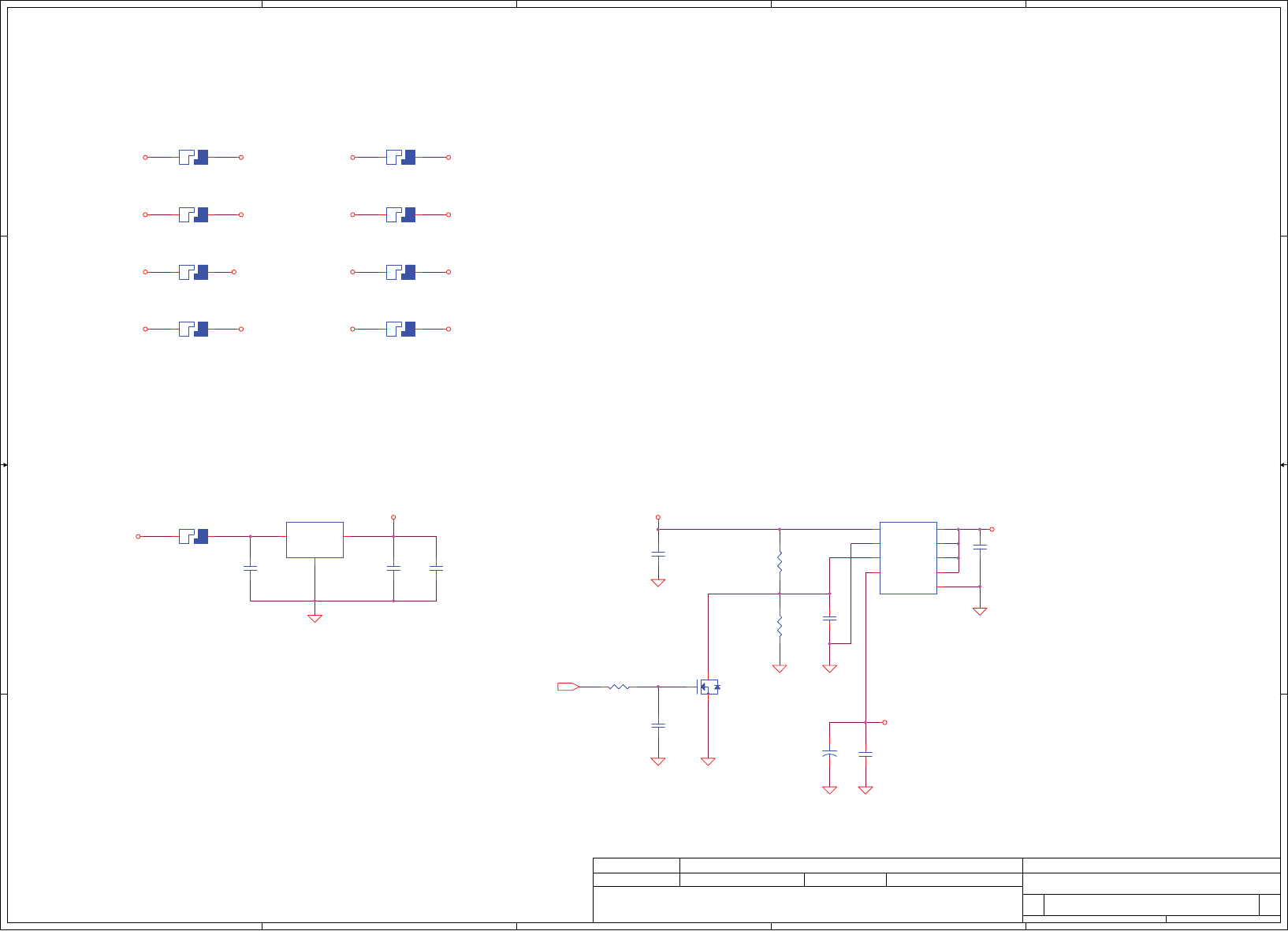Select the upper resistor of the divider

click(x=780, y=562)
